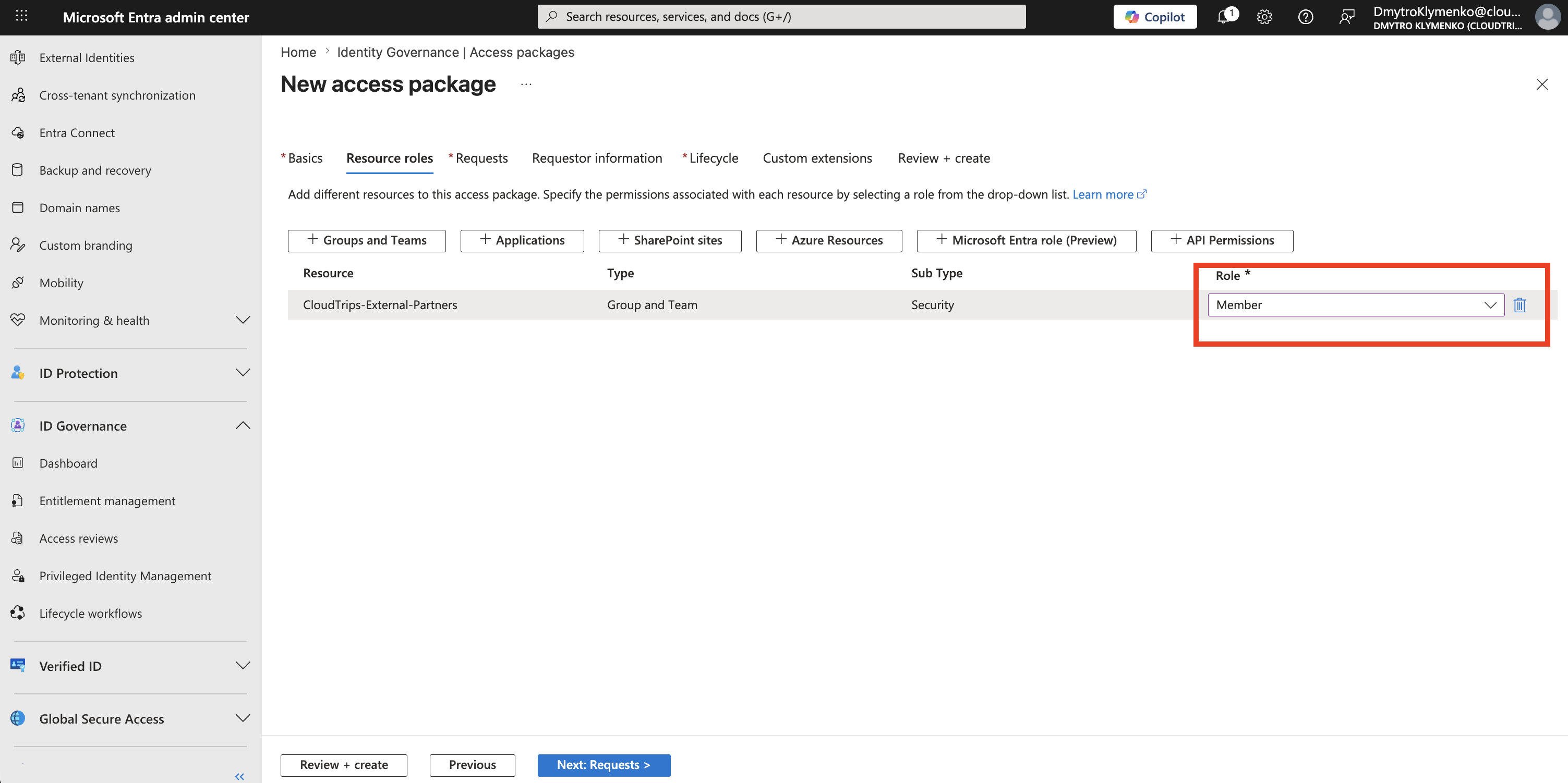Open the ellipsis menu beside page title
Viewport: 1568px width, 783px height.
click(x=526, y=84)
